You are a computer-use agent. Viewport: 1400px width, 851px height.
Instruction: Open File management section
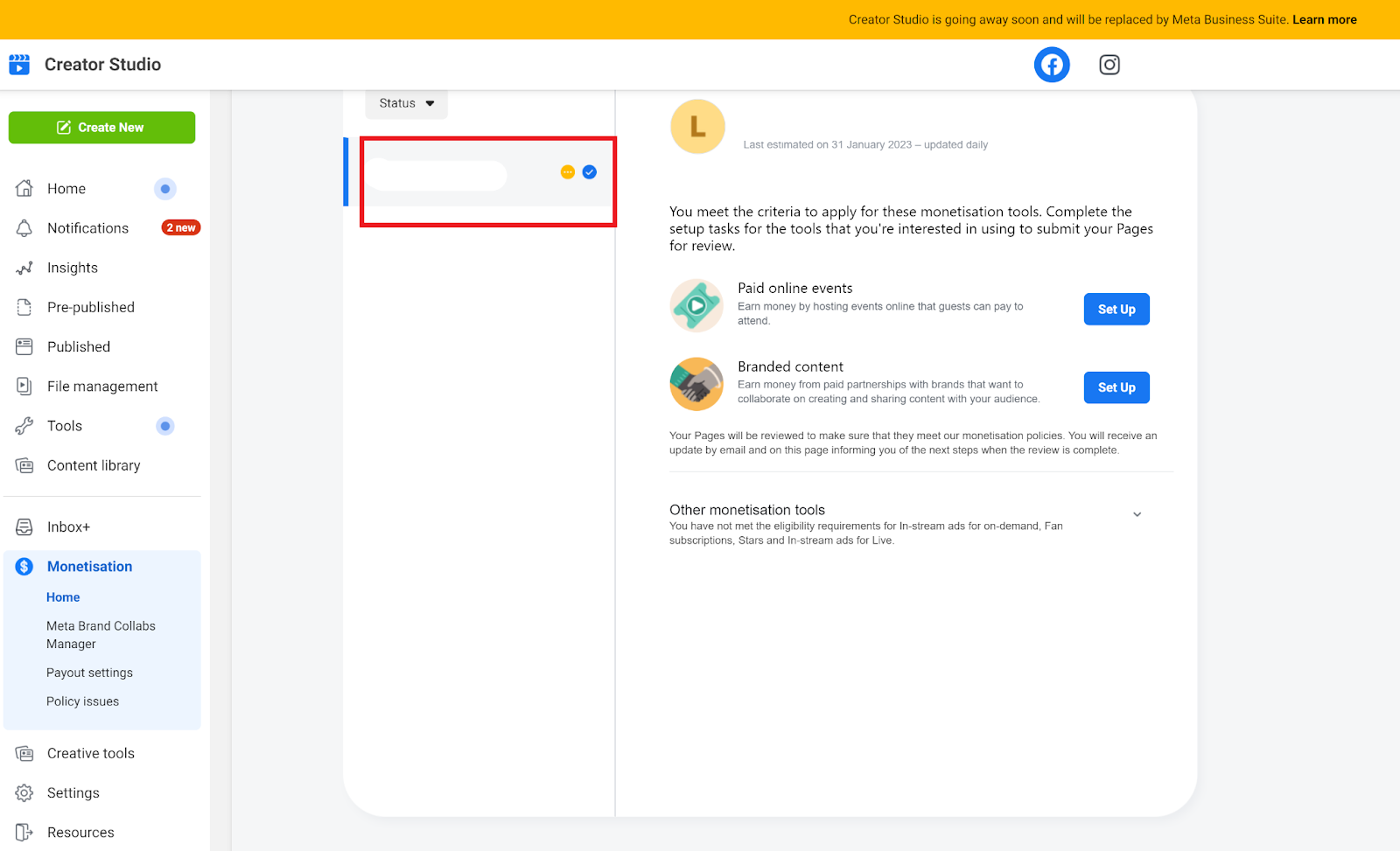(x=101, y=386)
